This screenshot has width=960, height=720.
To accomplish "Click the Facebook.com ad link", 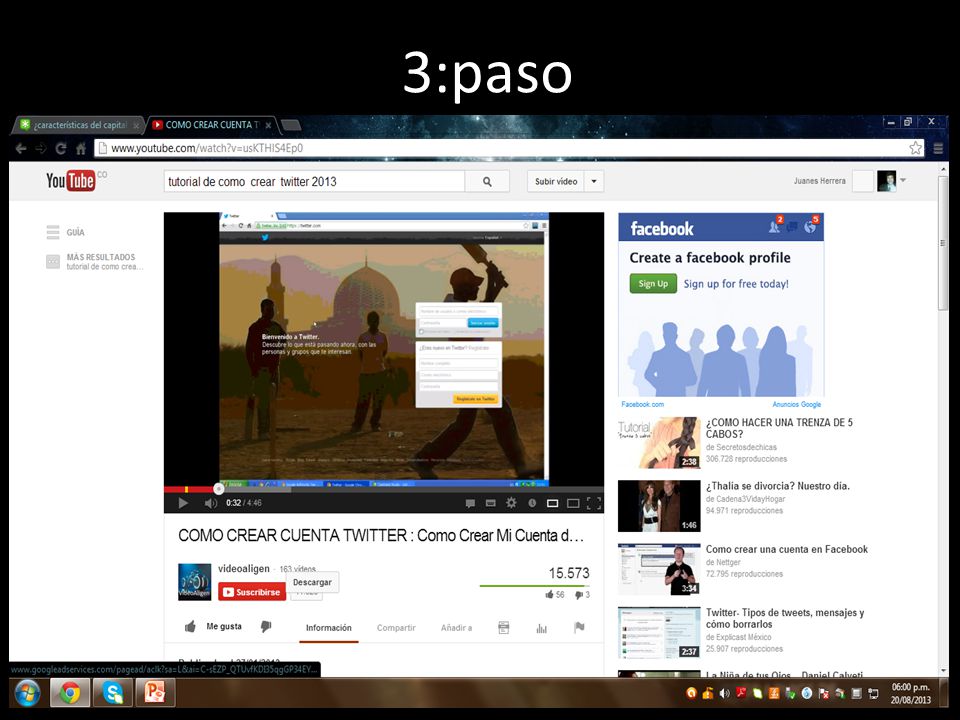I will (642, 404).
